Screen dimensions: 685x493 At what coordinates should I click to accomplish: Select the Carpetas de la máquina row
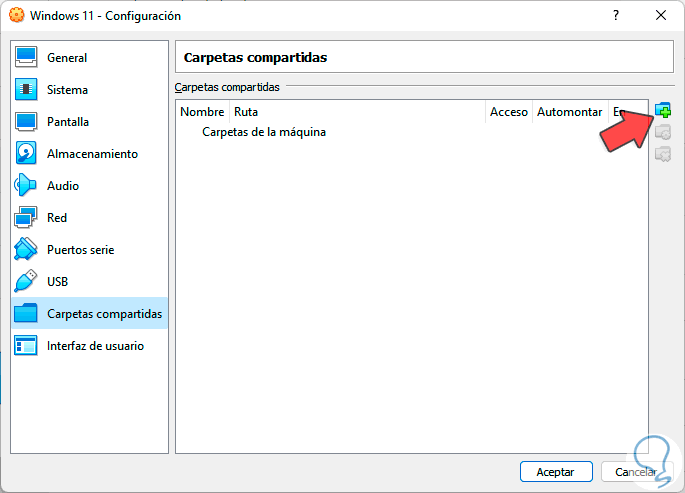pos(264,132)
